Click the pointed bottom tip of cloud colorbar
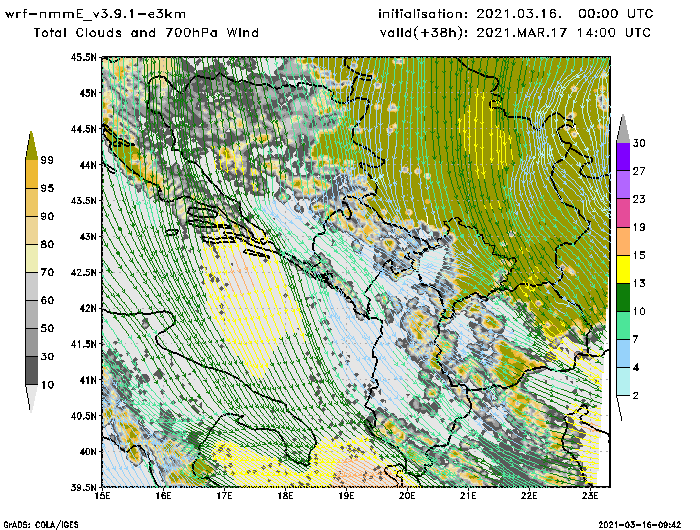700x530 pixels. click(31, 398)
